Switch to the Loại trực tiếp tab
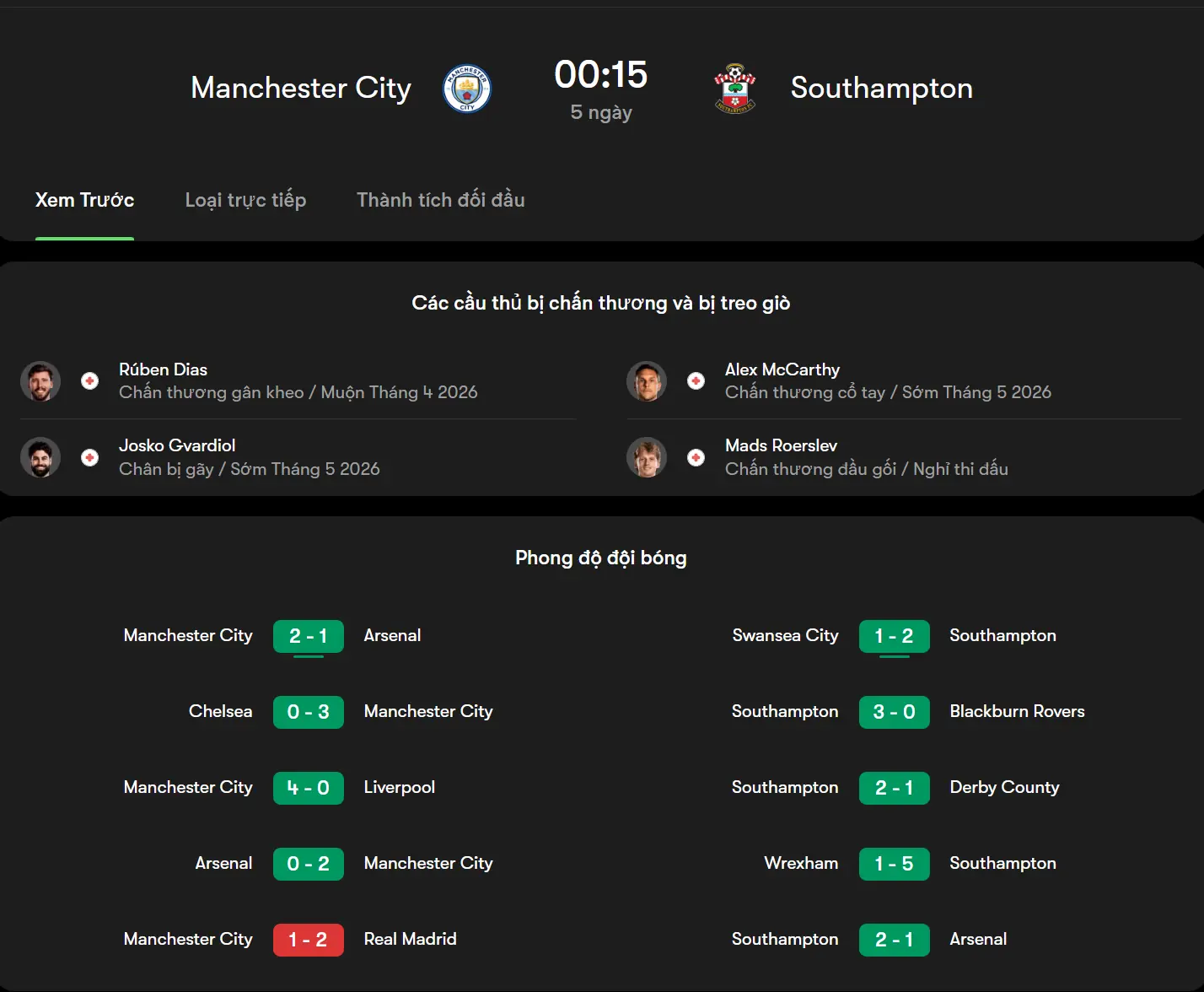 click(x=245, y=200)
